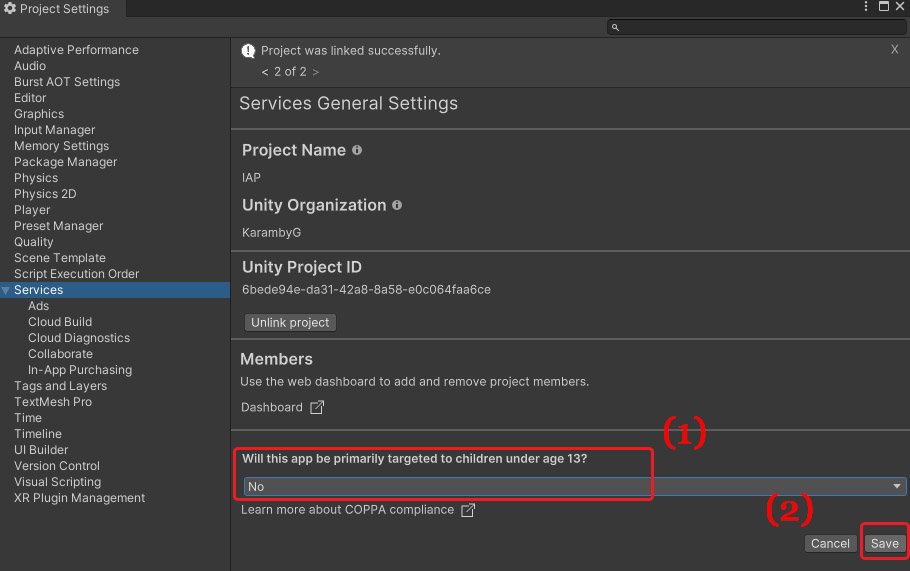The width and height of the screenshot is (910, 571).
Task: Open the Player settings category
Action: coord(32,210)
